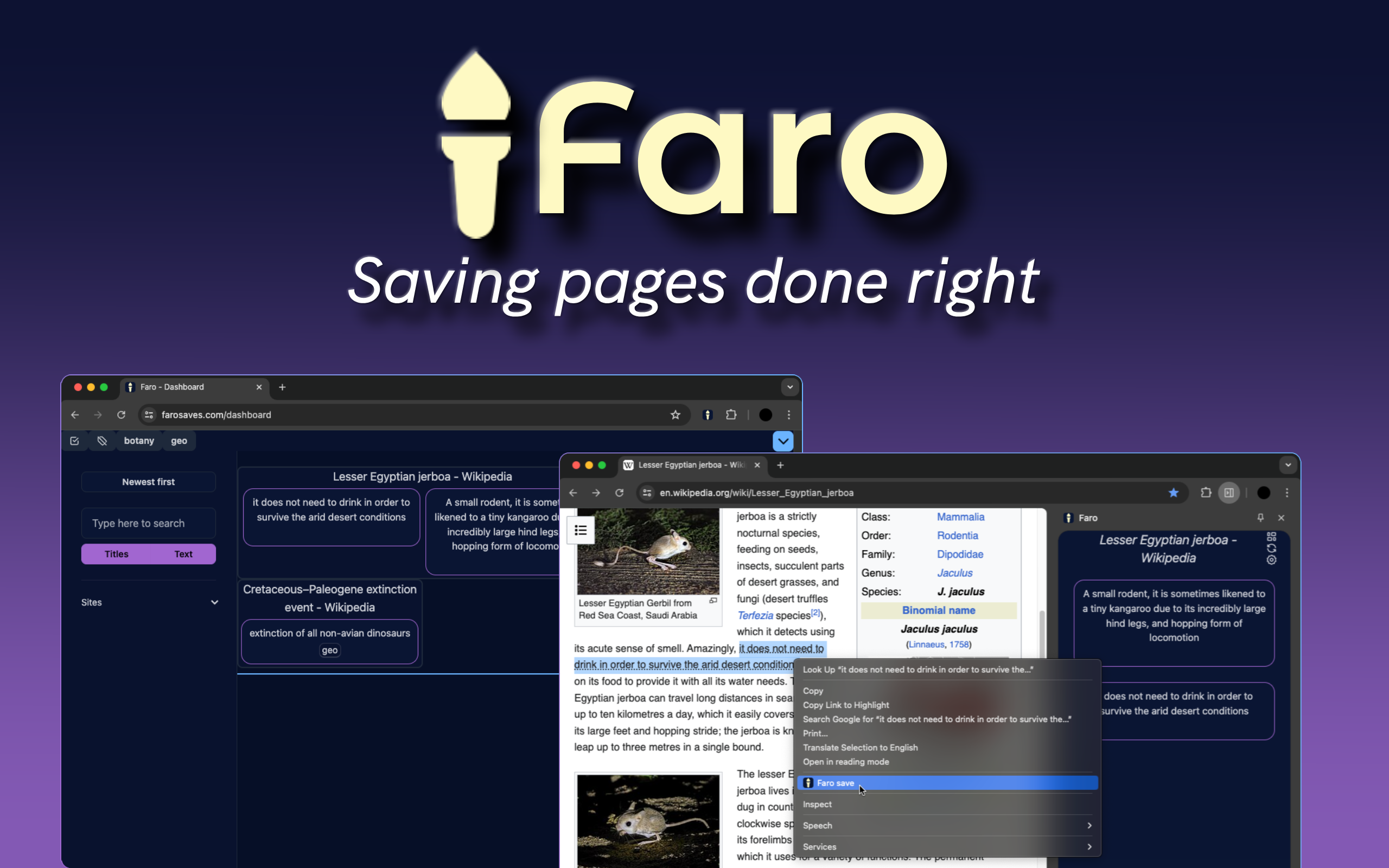Open site info icon beside en.wikipedia.org URL

(x=647, y=493)
